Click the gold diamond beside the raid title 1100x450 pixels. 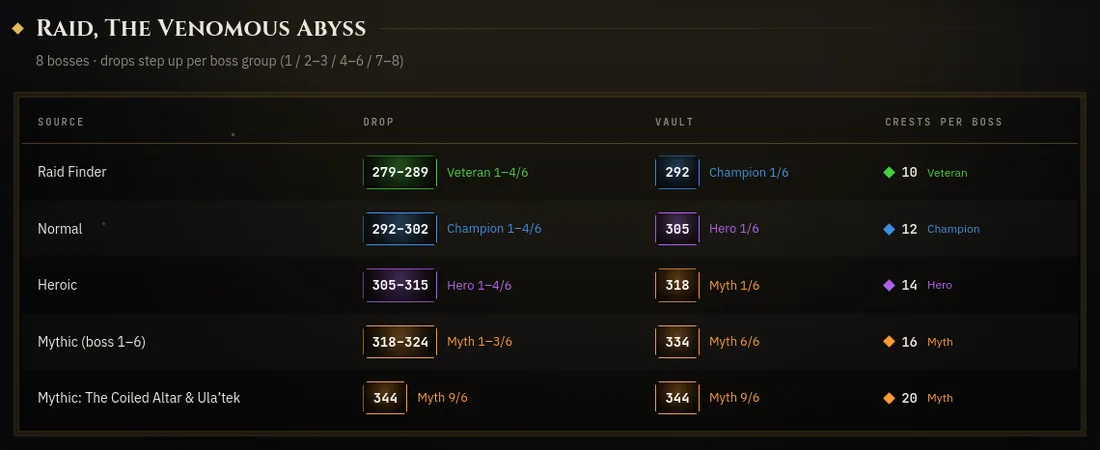point(19,29)
